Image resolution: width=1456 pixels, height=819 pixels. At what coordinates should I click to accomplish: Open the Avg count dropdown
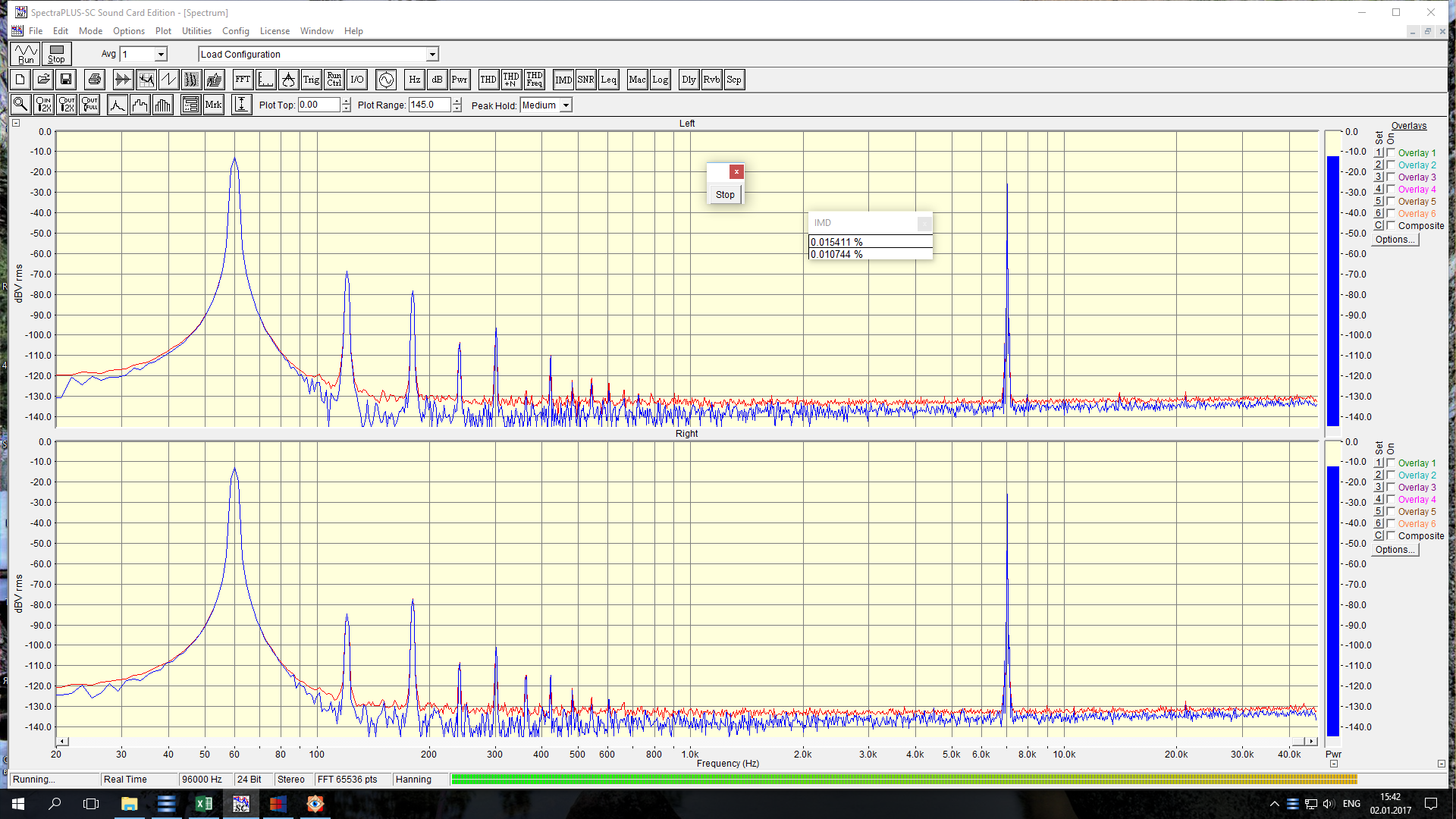[x=161, y=55]
